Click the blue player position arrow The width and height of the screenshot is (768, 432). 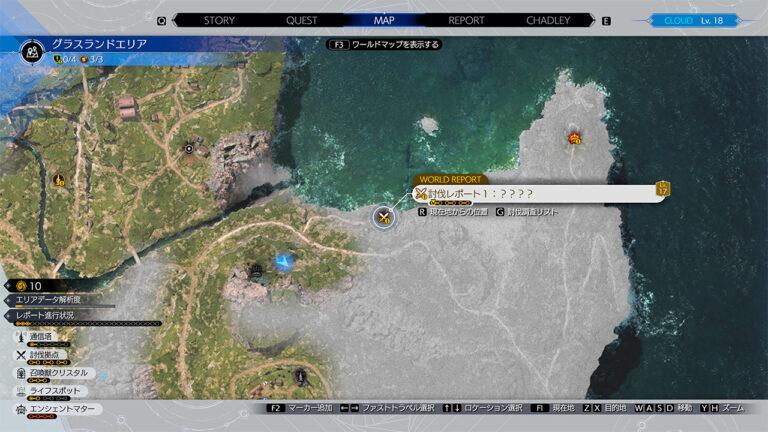pyautogui.click(x=284, y=262)
